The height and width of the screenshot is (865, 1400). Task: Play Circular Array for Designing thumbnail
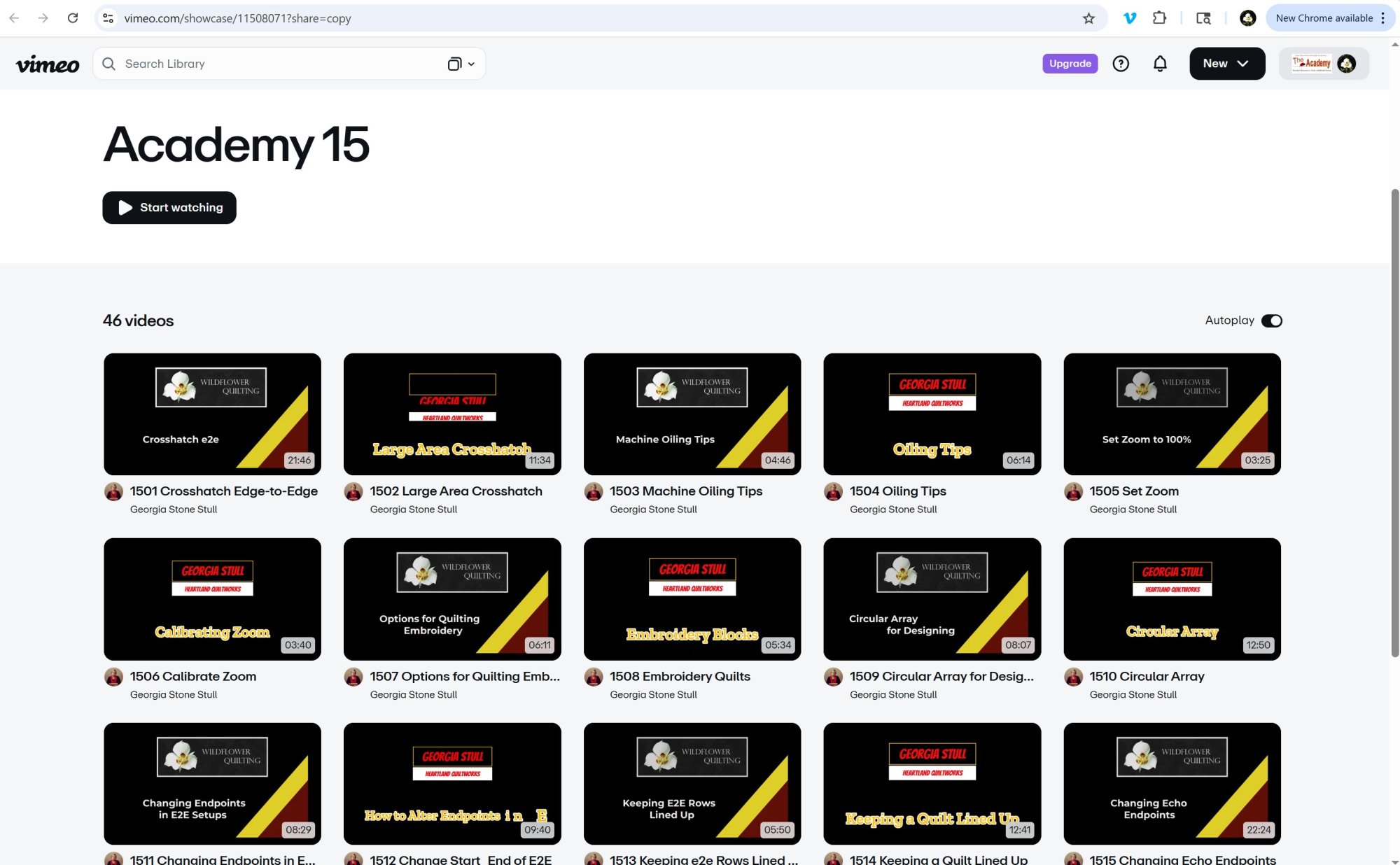pos(932,599)
